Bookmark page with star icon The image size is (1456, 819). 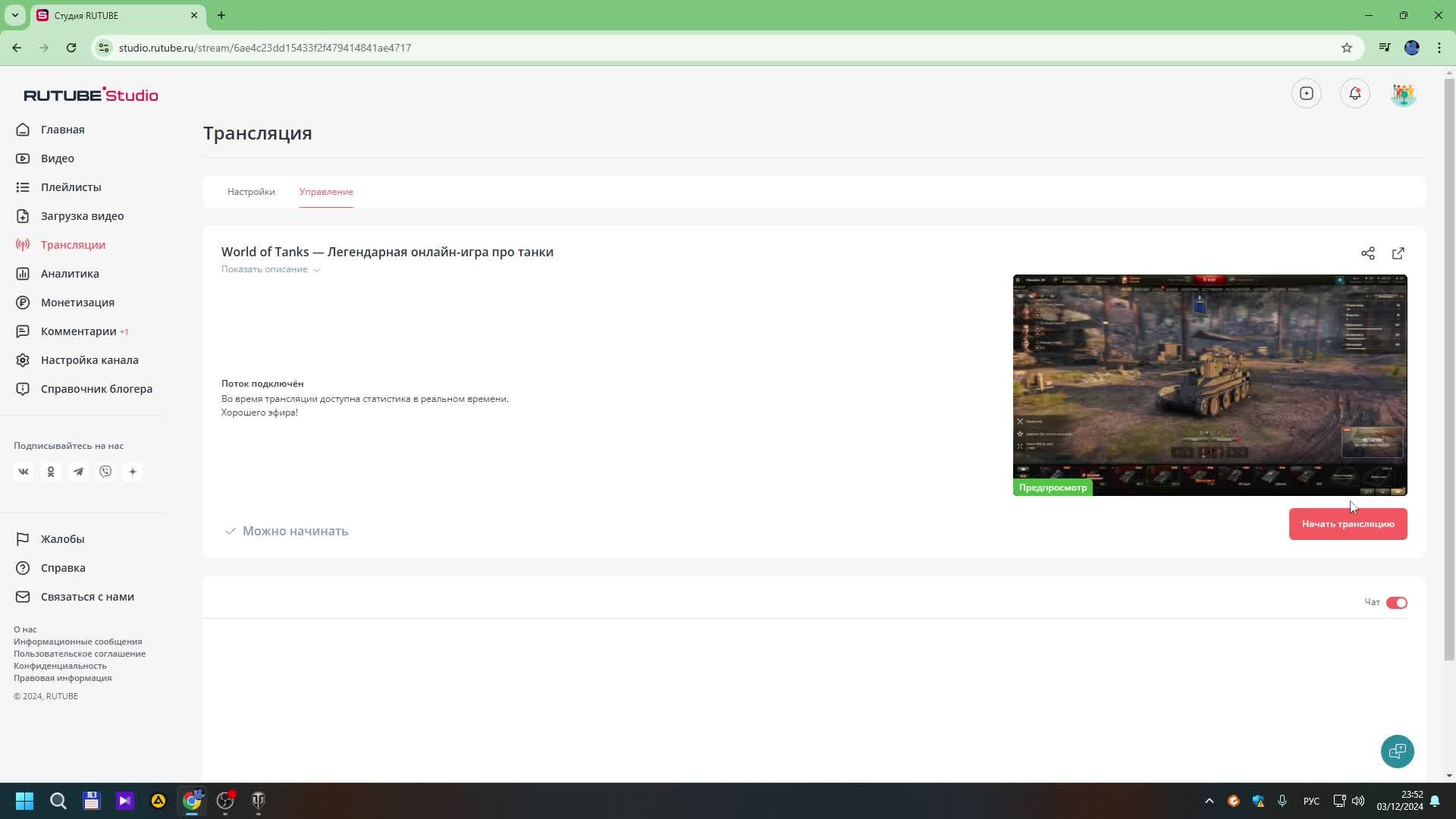point(1347,48)
